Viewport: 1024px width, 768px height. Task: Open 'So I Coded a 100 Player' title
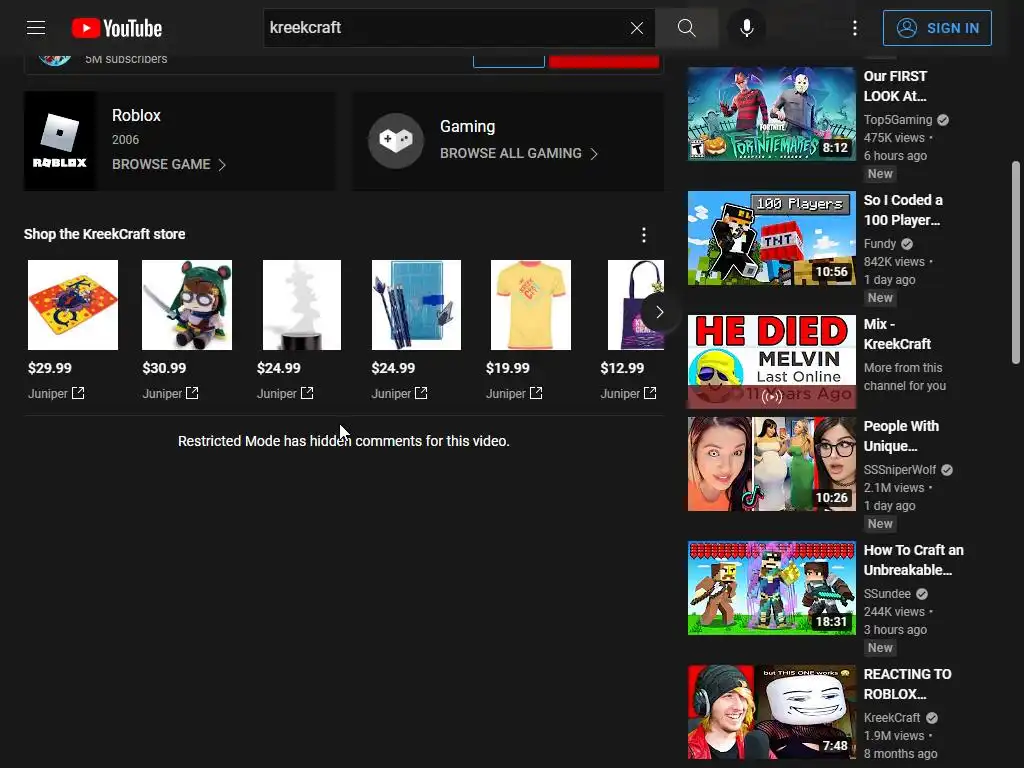click(x=903, y=210)
